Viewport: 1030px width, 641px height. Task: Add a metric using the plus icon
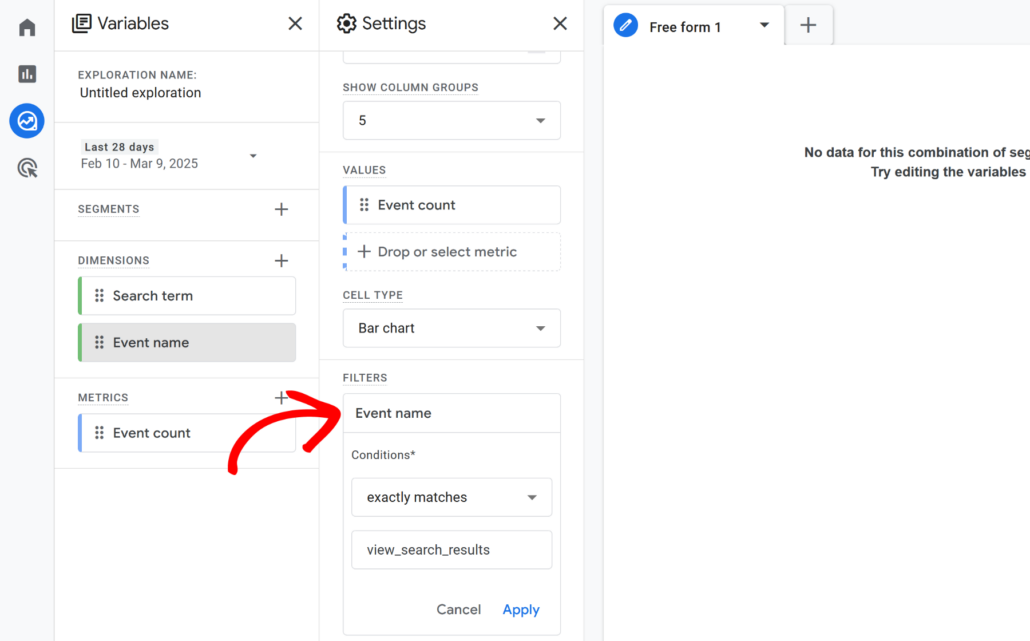pos(284,397)
